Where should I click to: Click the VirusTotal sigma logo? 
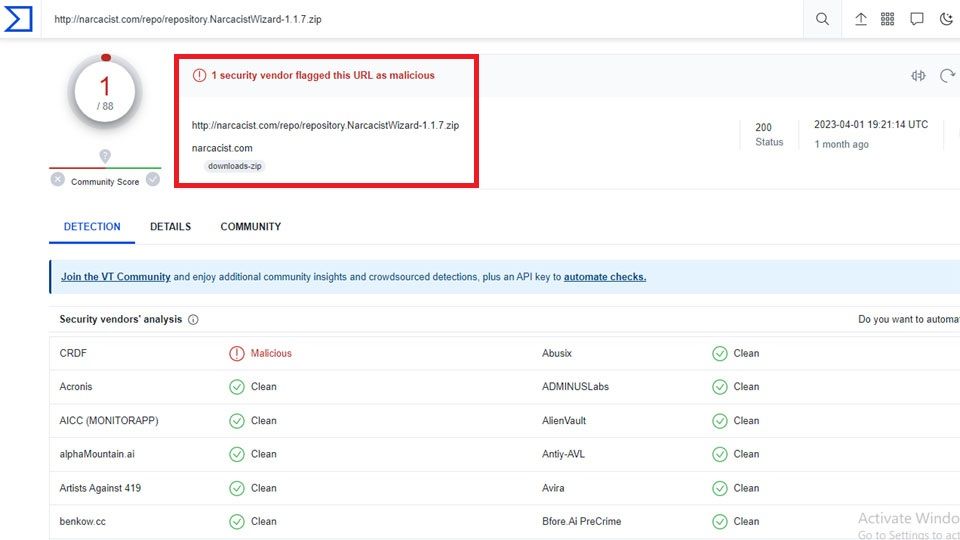[18, 19]
